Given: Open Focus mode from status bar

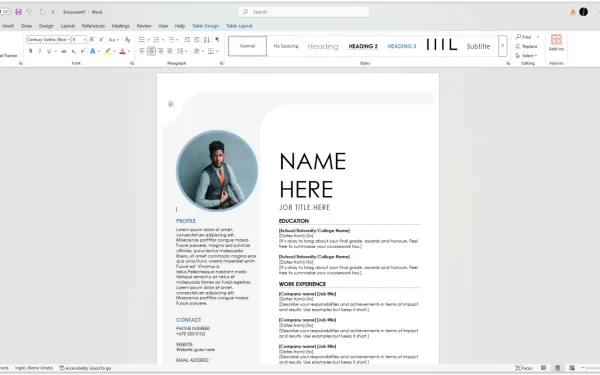Looking at the screenshot, I should tap(523, 368).
